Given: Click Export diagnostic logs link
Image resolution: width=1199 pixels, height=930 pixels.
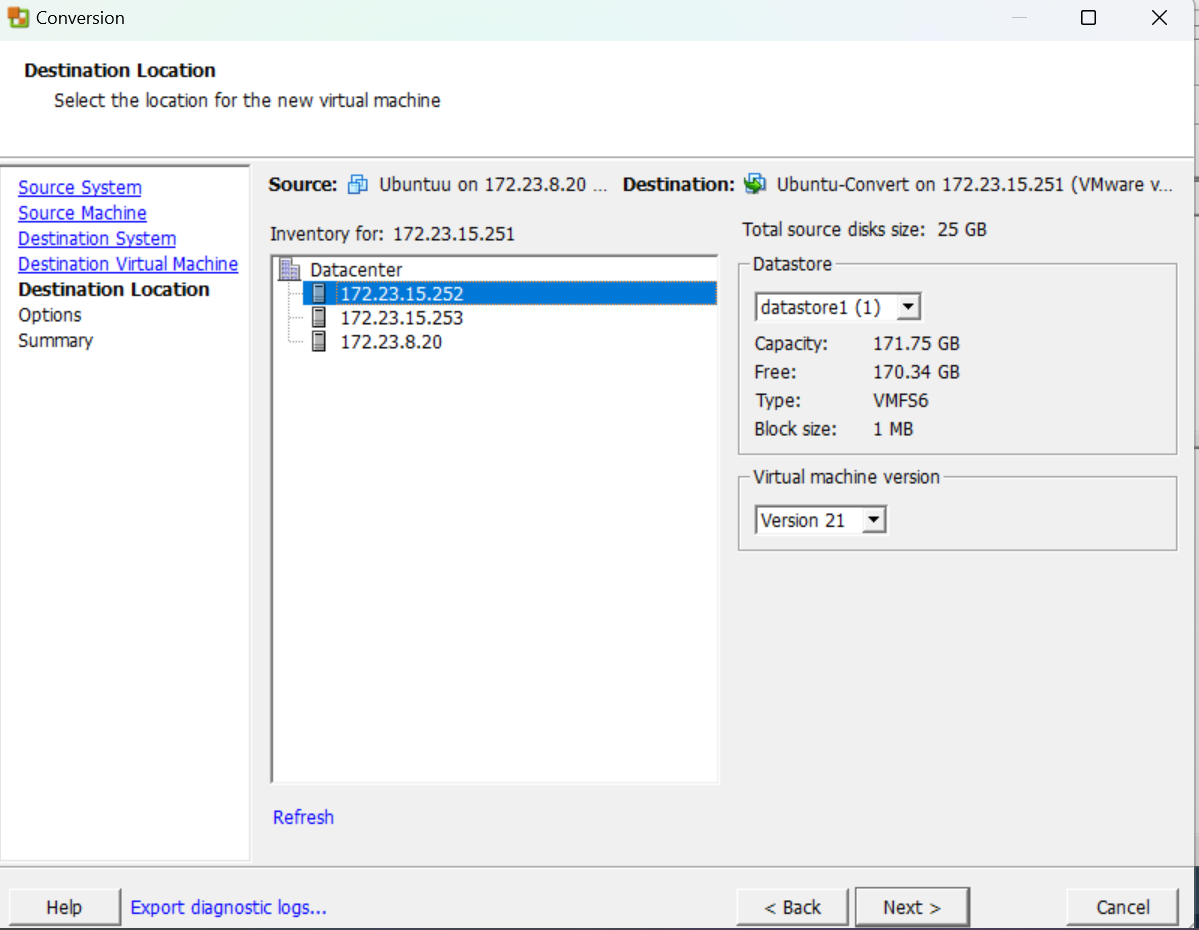Looking at the screenshot, I should [x=228, y=907].
